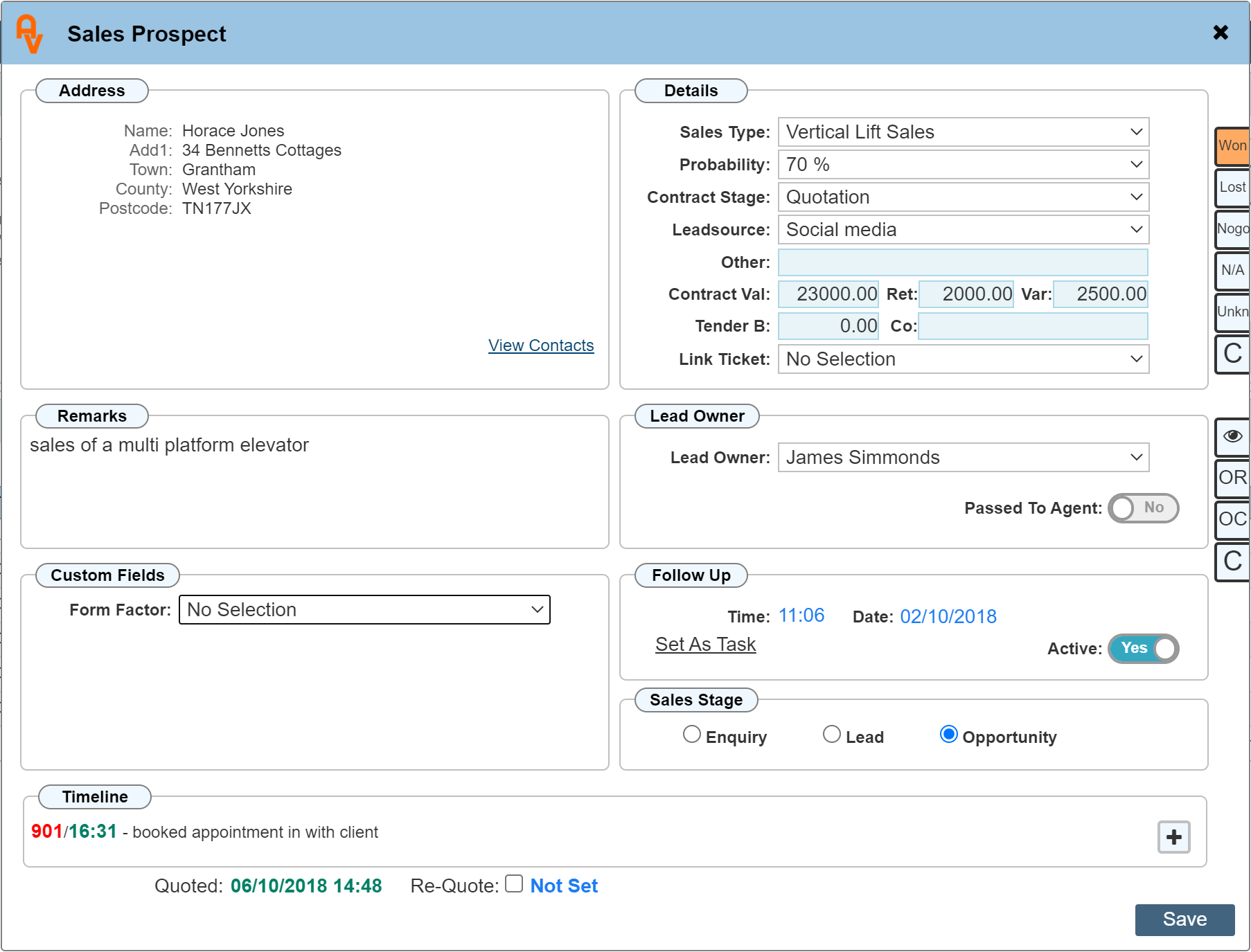Click the postcode TN177JX
Viewport: 1251px width, 952px height.
[x=216, y=208]
